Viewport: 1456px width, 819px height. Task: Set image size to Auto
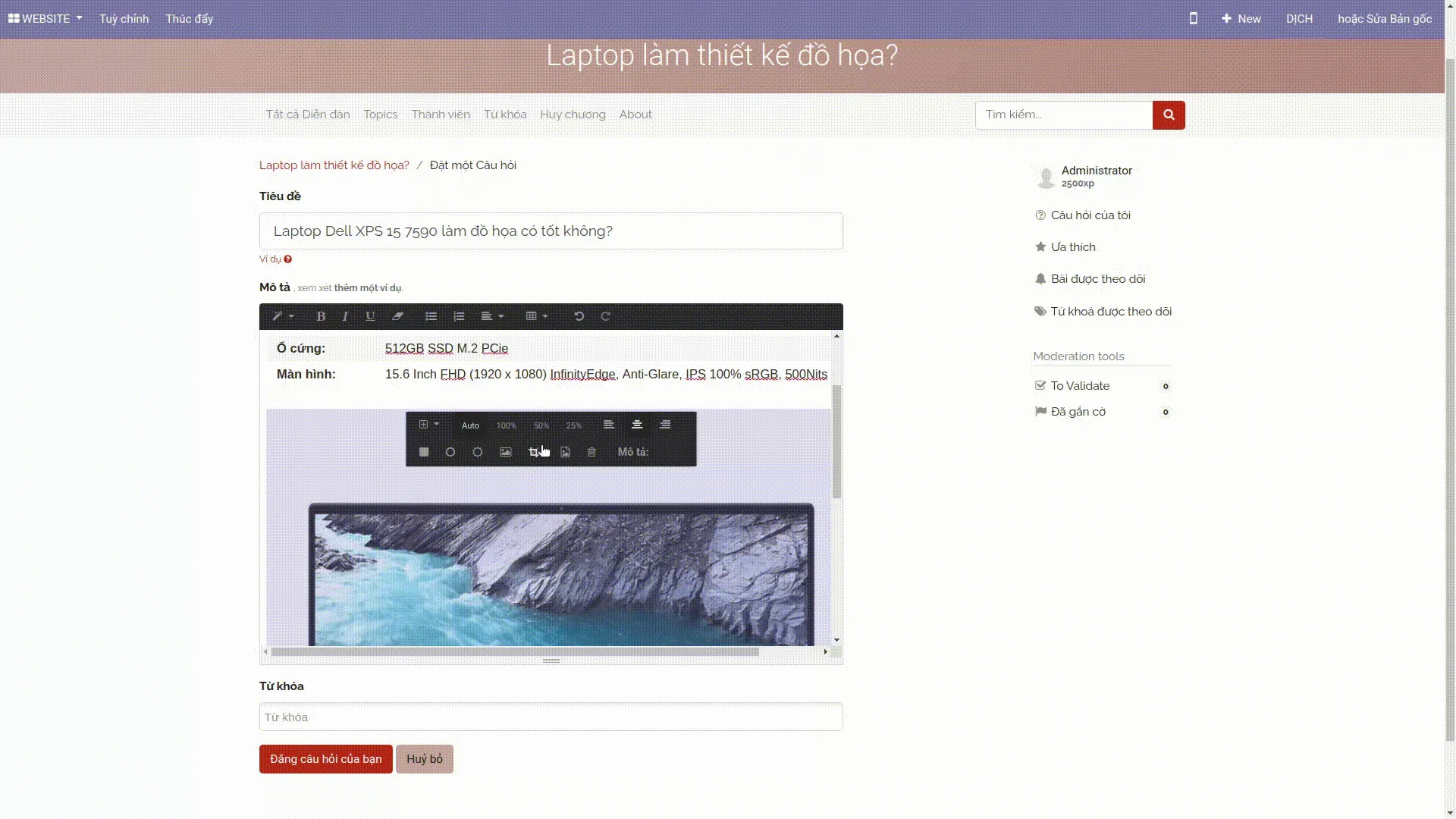click(x=470, y=425)
